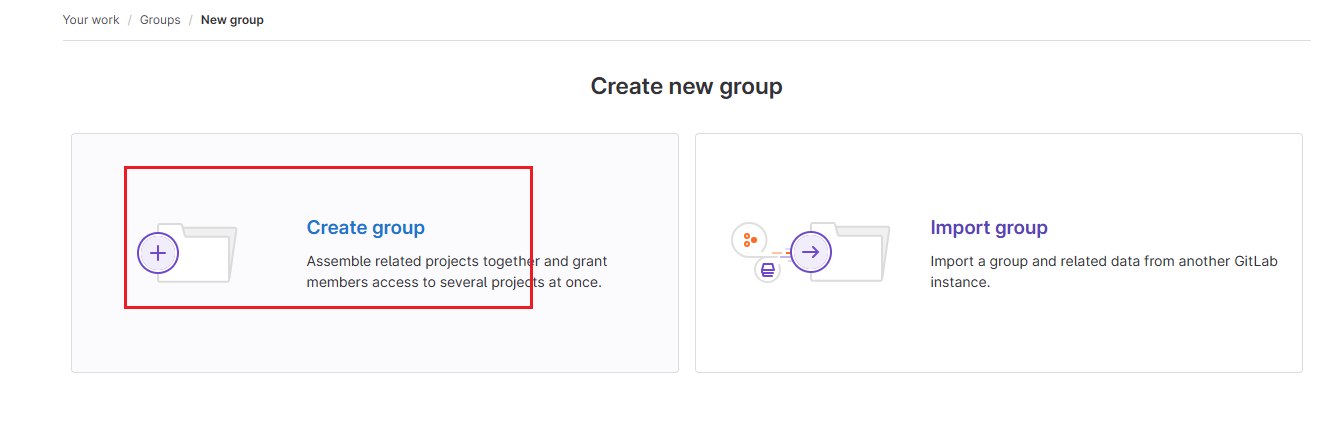Select the Import group card panel
The image size is (1333, 421).
(999, 253)
